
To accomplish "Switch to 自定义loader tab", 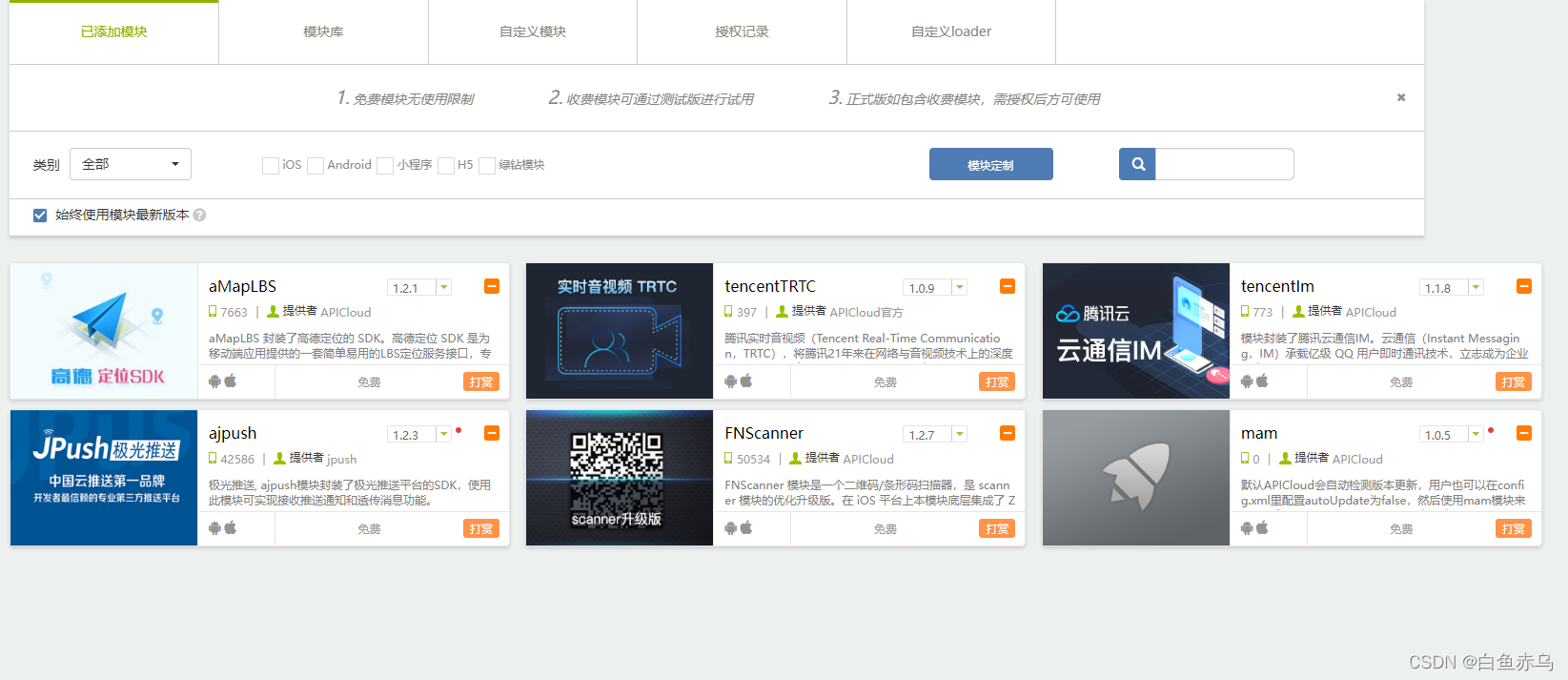I will (951, 32).
